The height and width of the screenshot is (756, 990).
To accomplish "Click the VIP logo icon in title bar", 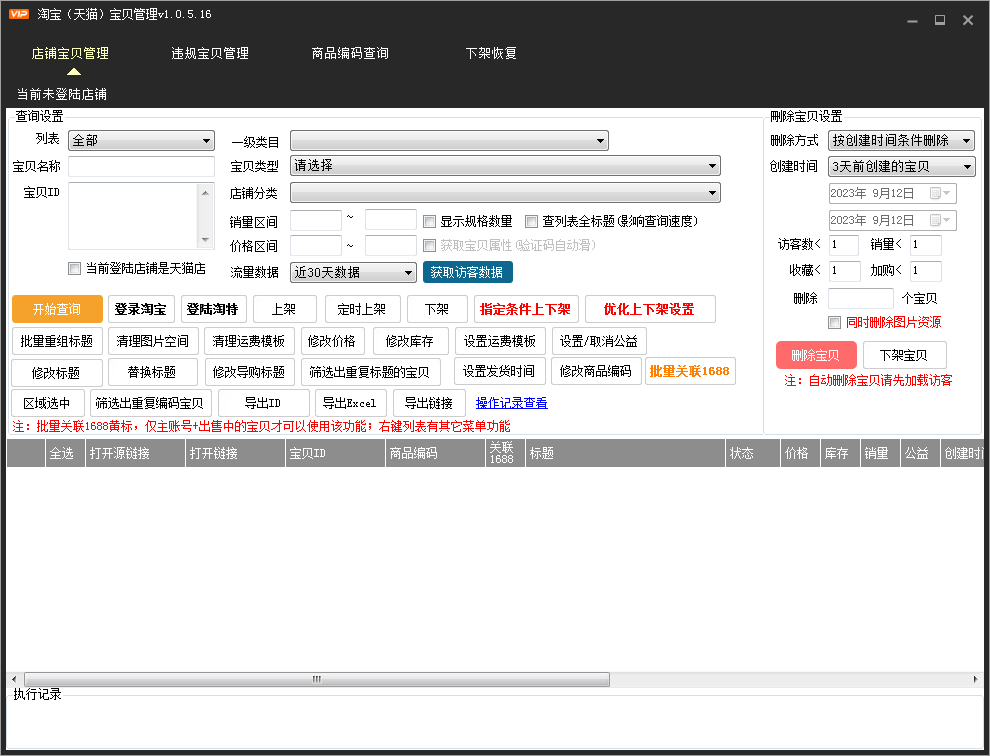I will (x=19, y=14).
